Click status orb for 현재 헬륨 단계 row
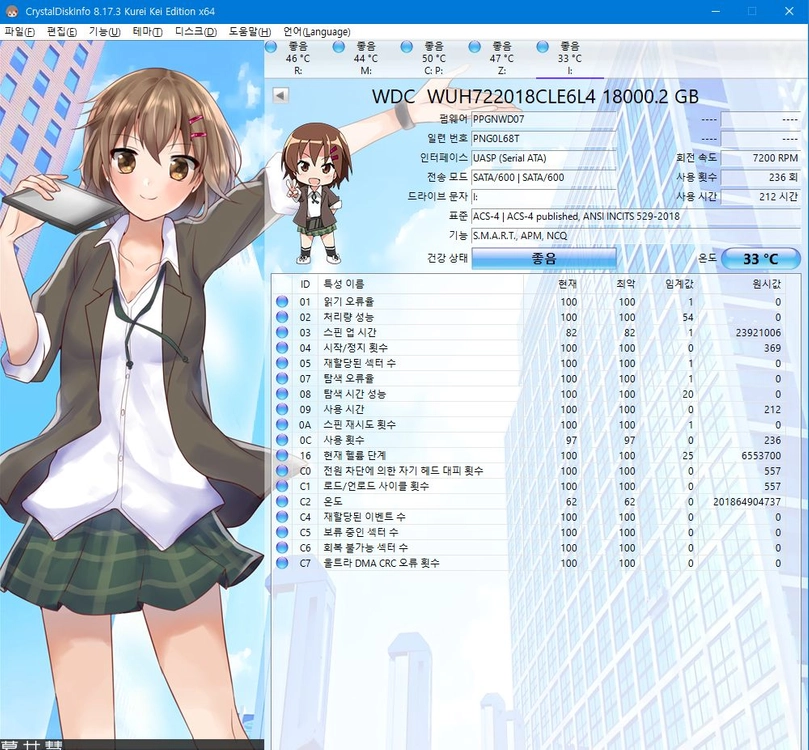 point(282,455)
